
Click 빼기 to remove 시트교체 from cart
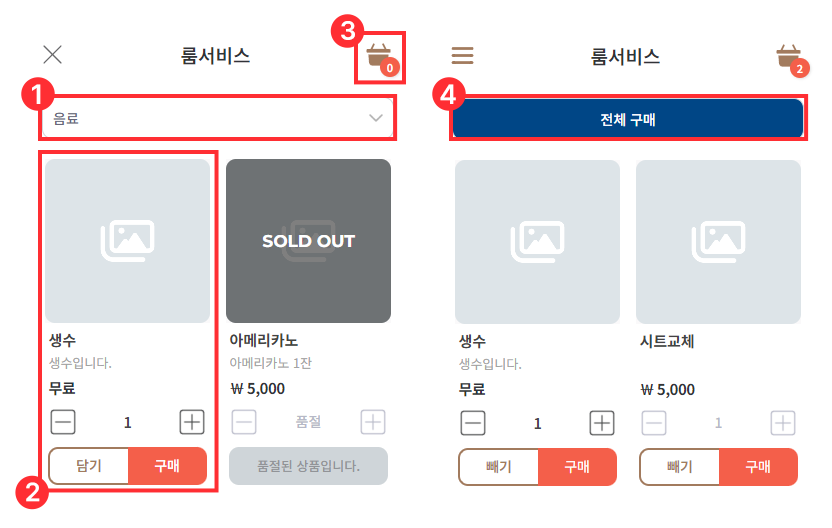tap(679, 467)
